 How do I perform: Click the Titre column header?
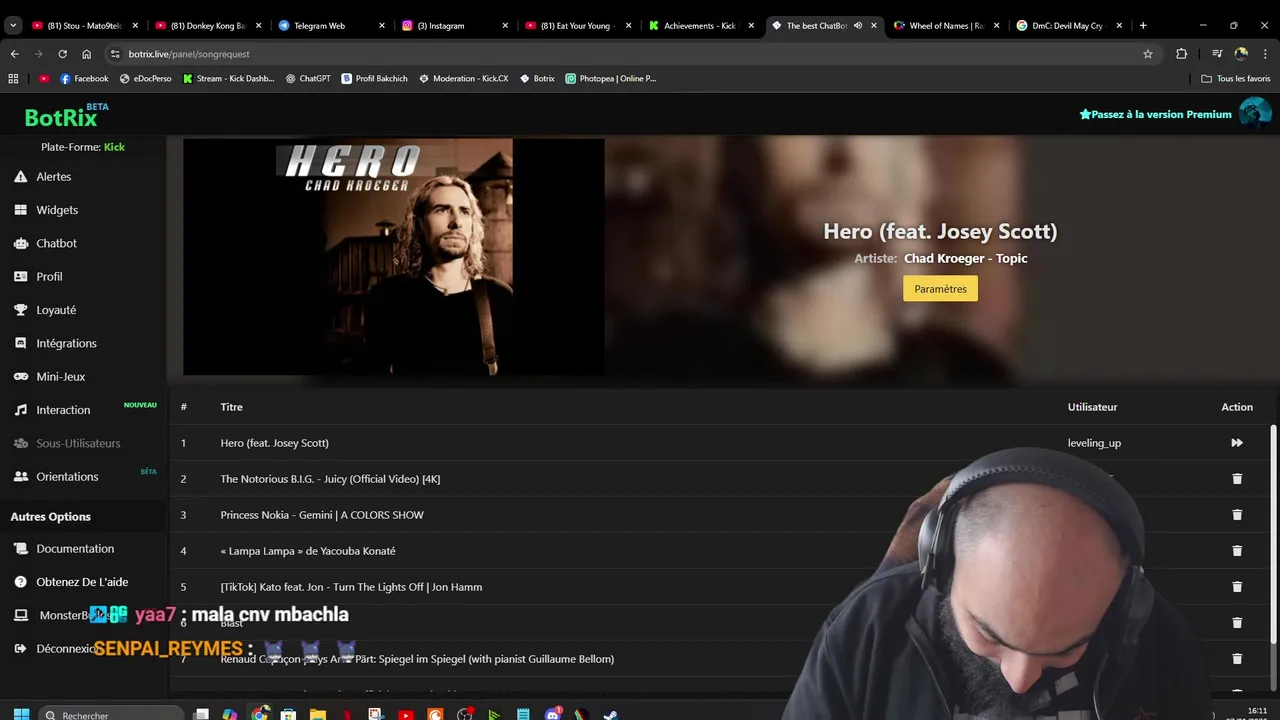click(231, 407)
